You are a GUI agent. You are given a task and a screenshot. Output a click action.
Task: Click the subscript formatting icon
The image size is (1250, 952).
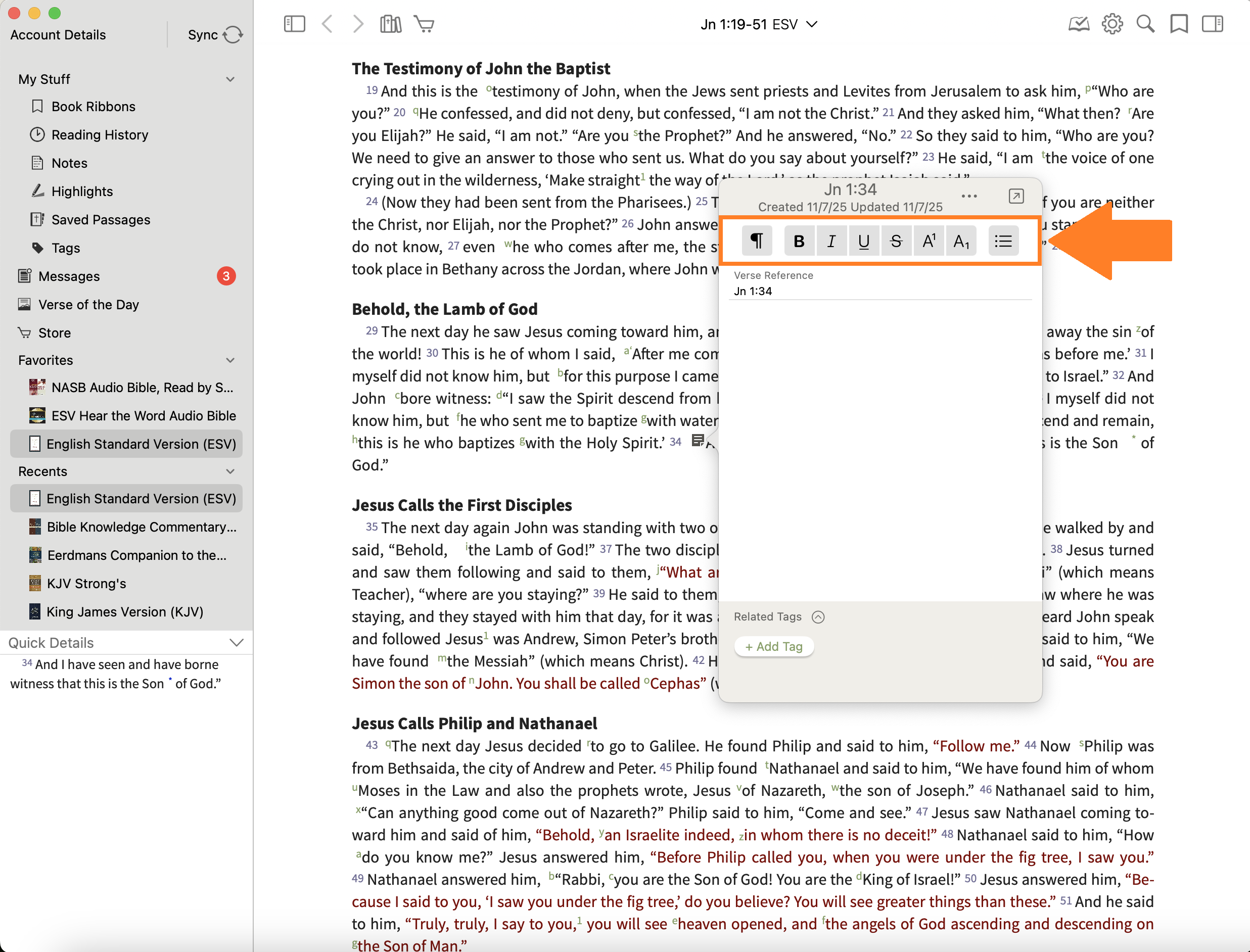(961, 242)
